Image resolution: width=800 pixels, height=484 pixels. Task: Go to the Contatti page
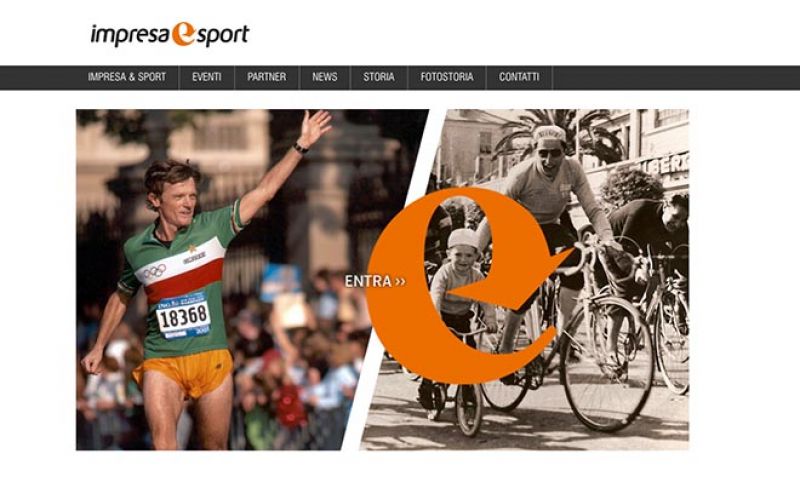[x=519, y=77]
